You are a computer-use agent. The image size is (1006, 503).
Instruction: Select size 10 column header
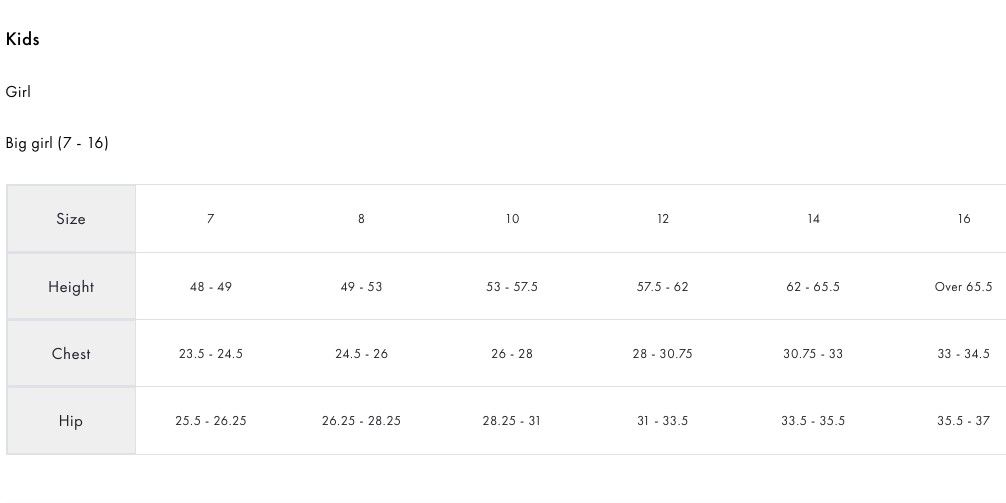(x=512, y=219)
